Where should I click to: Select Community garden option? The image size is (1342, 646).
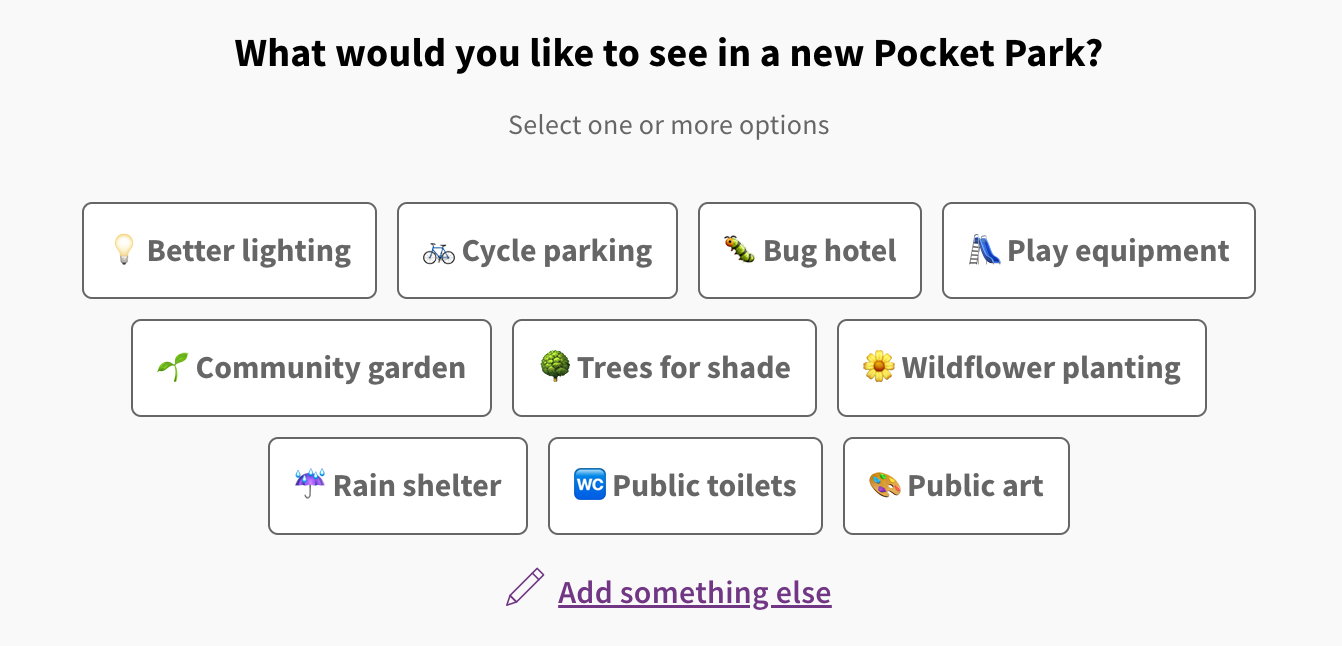pos(311,368)
